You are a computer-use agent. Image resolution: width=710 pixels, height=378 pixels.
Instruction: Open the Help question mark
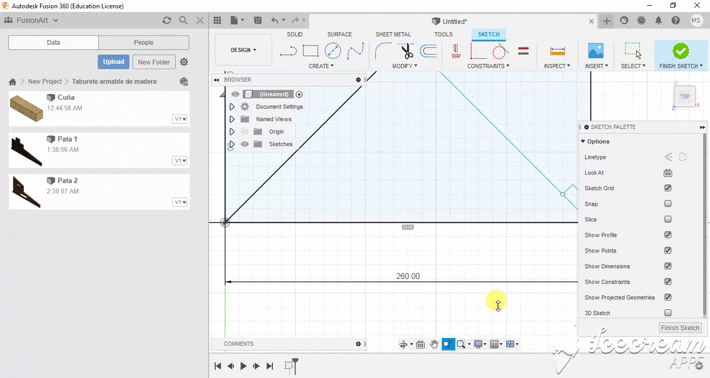(676, 20)
